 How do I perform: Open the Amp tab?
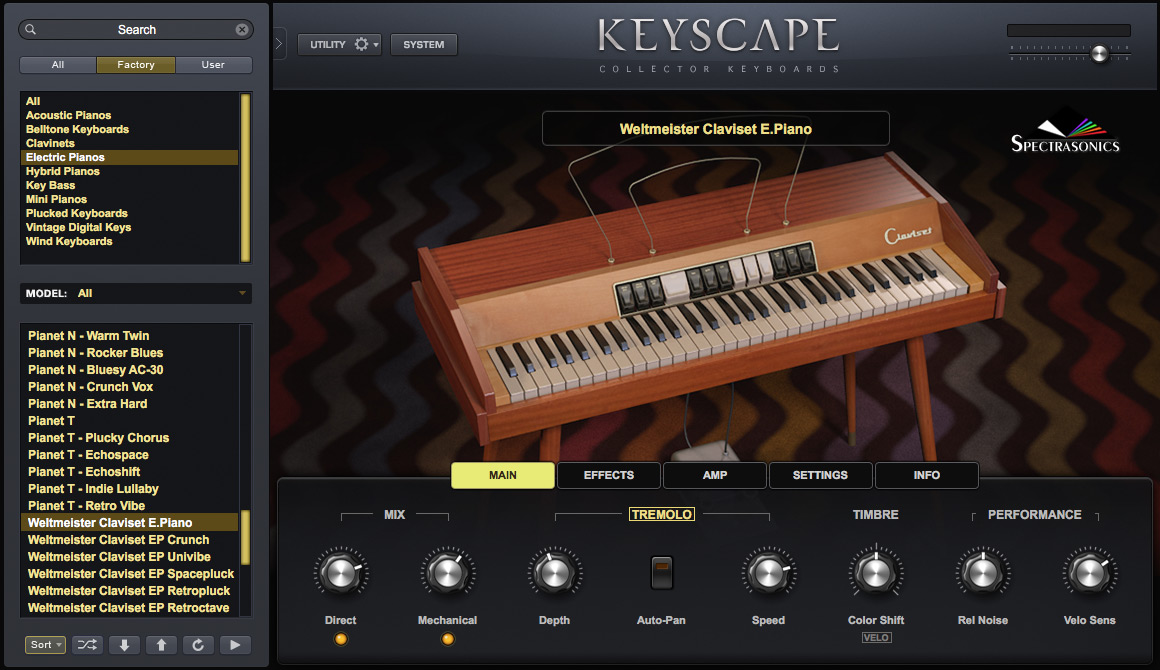click(714, 475)
